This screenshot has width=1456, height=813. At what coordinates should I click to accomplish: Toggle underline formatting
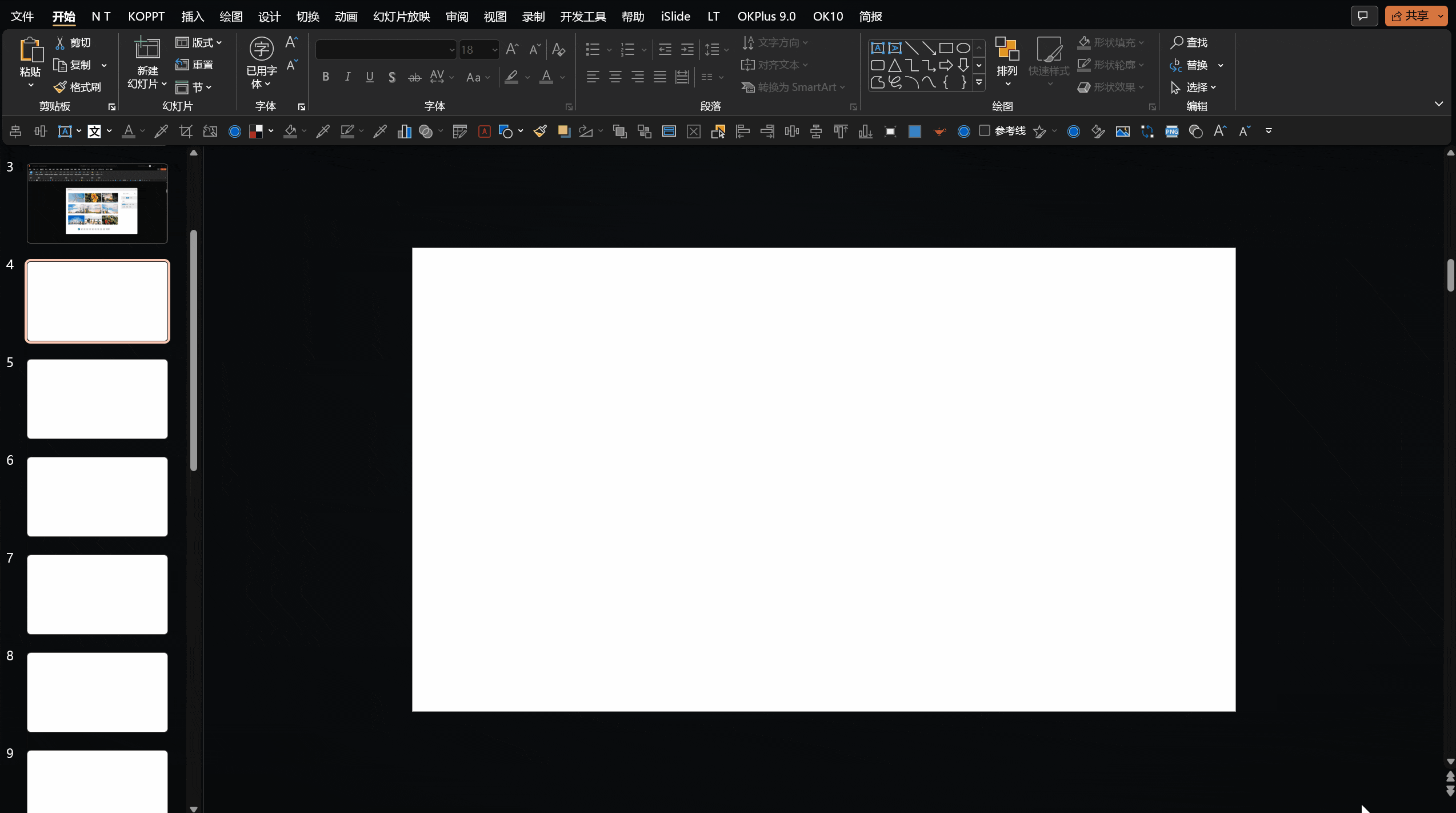click(x=370, y=77)
